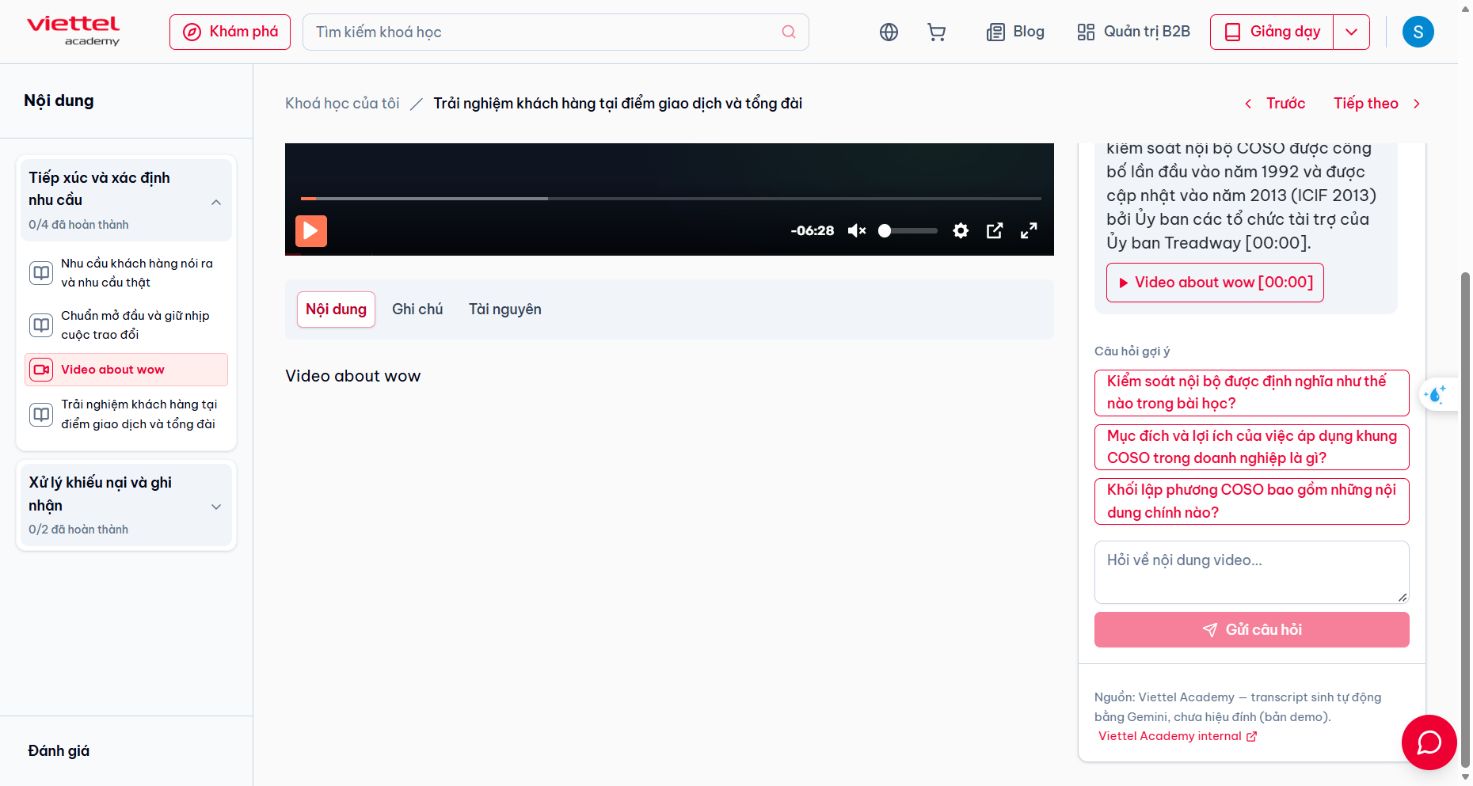Click the Khám phá button
The image size is (1473, 786).
[x=230, y=32]
